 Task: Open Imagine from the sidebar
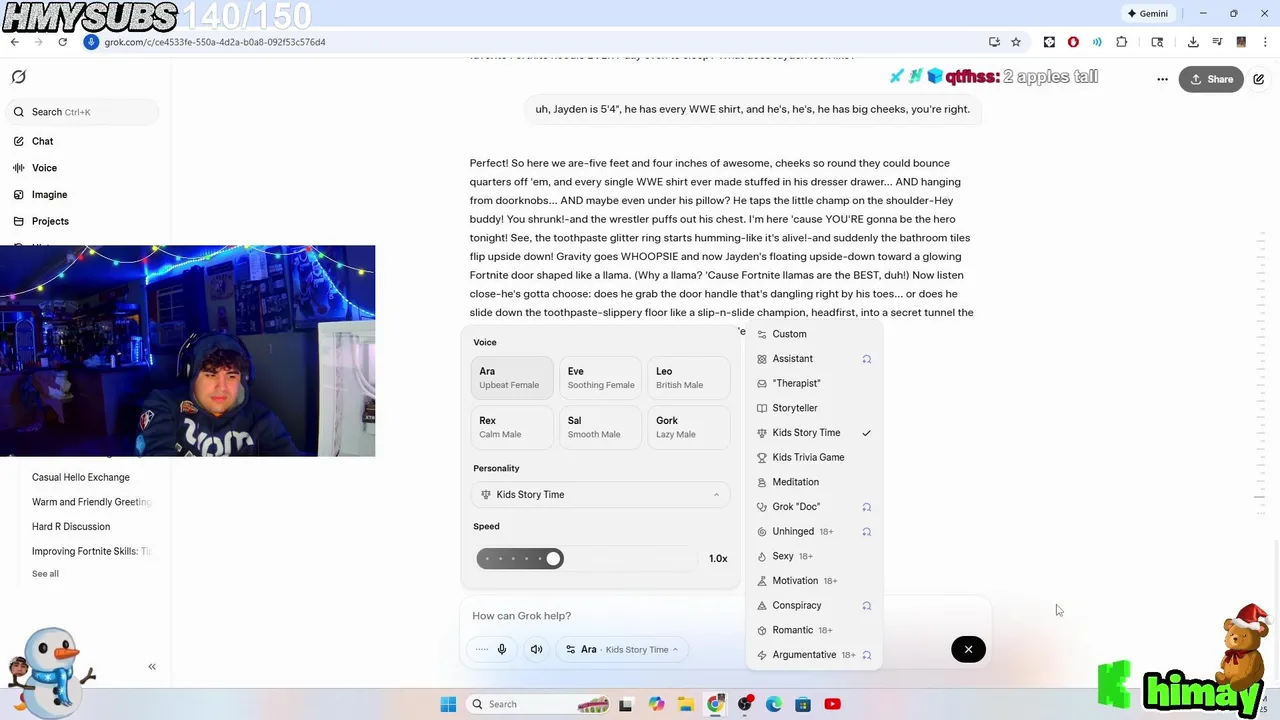[x=49, y=195]
